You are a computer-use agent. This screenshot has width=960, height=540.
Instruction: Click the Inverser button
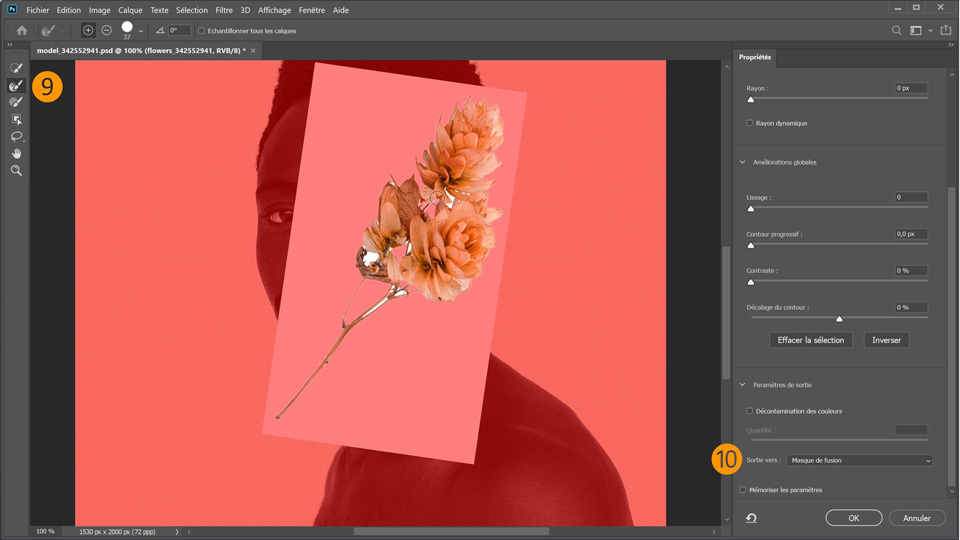tap(886, 340)
